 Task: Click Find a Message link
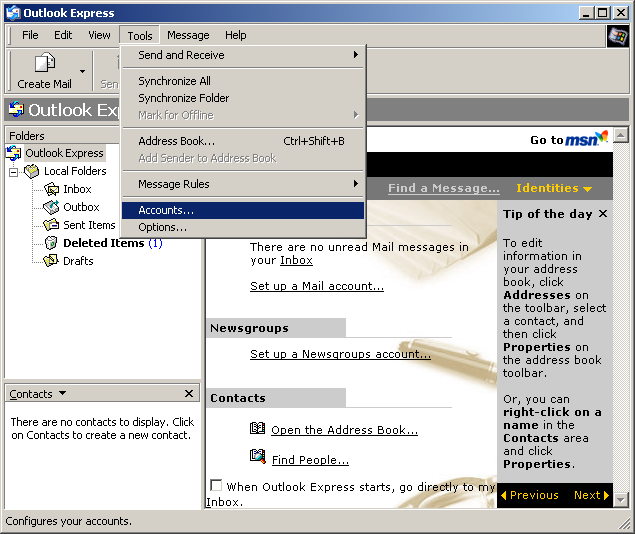[x=444, y=188]
